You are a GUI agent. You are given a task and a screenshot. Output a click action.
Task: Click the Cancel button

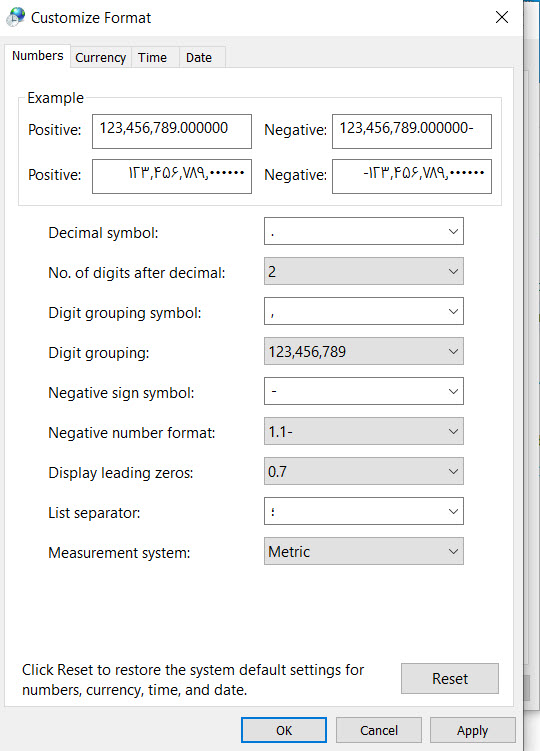[x=379, y=730]
